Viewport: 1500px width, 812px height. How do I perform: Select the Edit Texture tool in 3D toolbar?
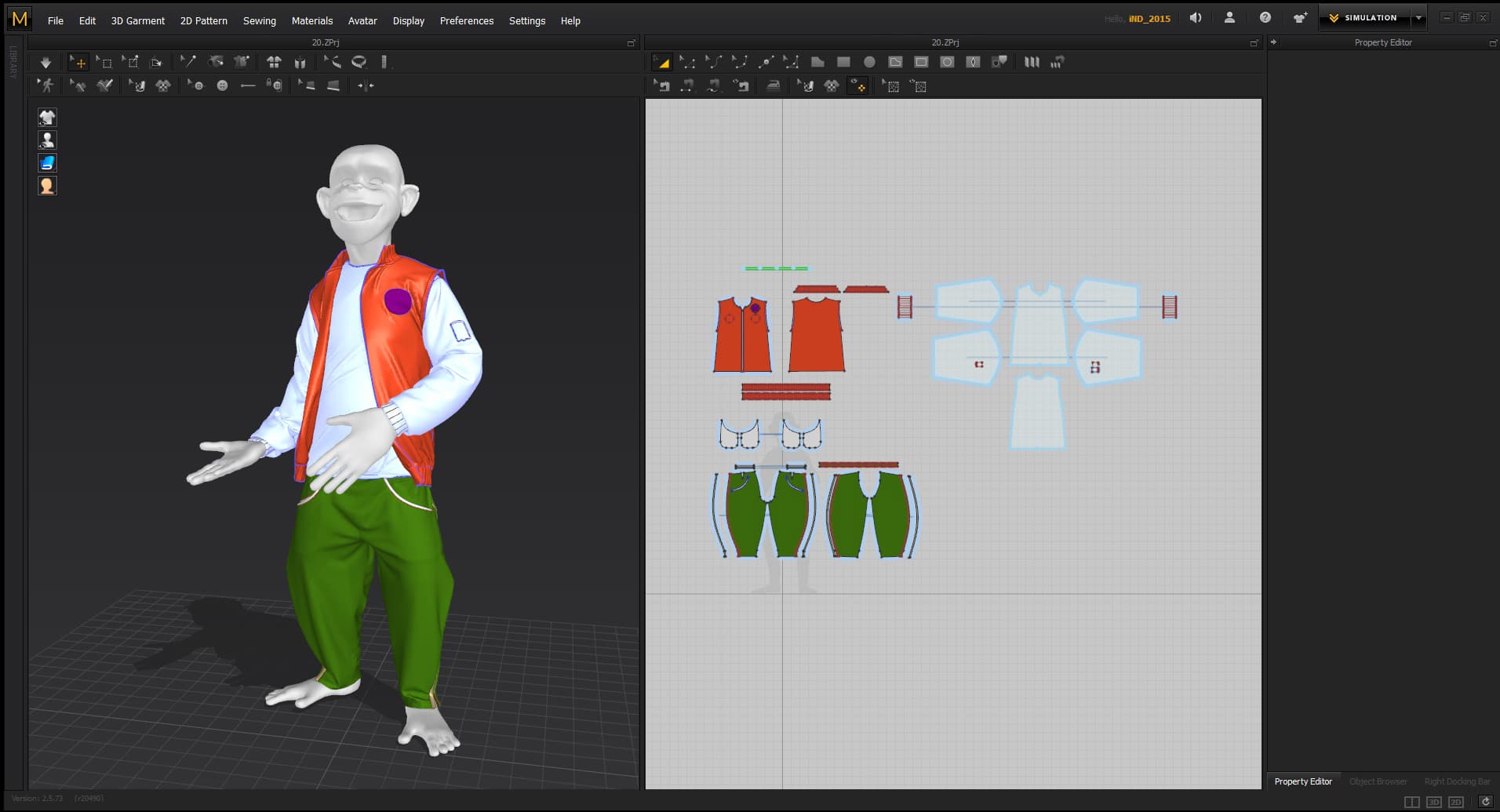click(137, 86)
